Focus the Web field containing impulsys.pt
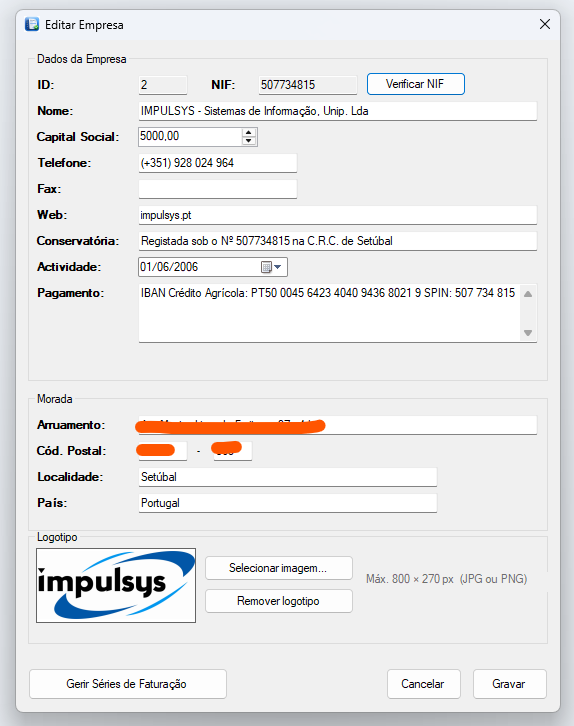Screen dimensions: 574x726 (x=337, y=215)
